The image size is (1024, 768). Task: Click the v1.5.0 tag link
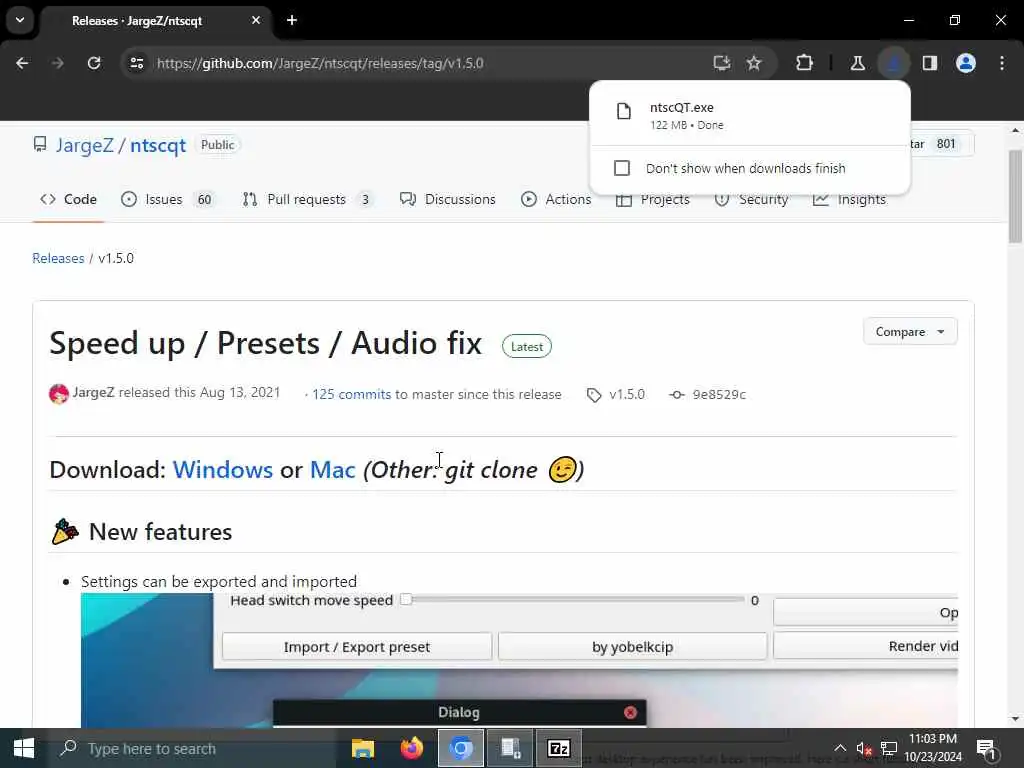click(x=627, y=394)
